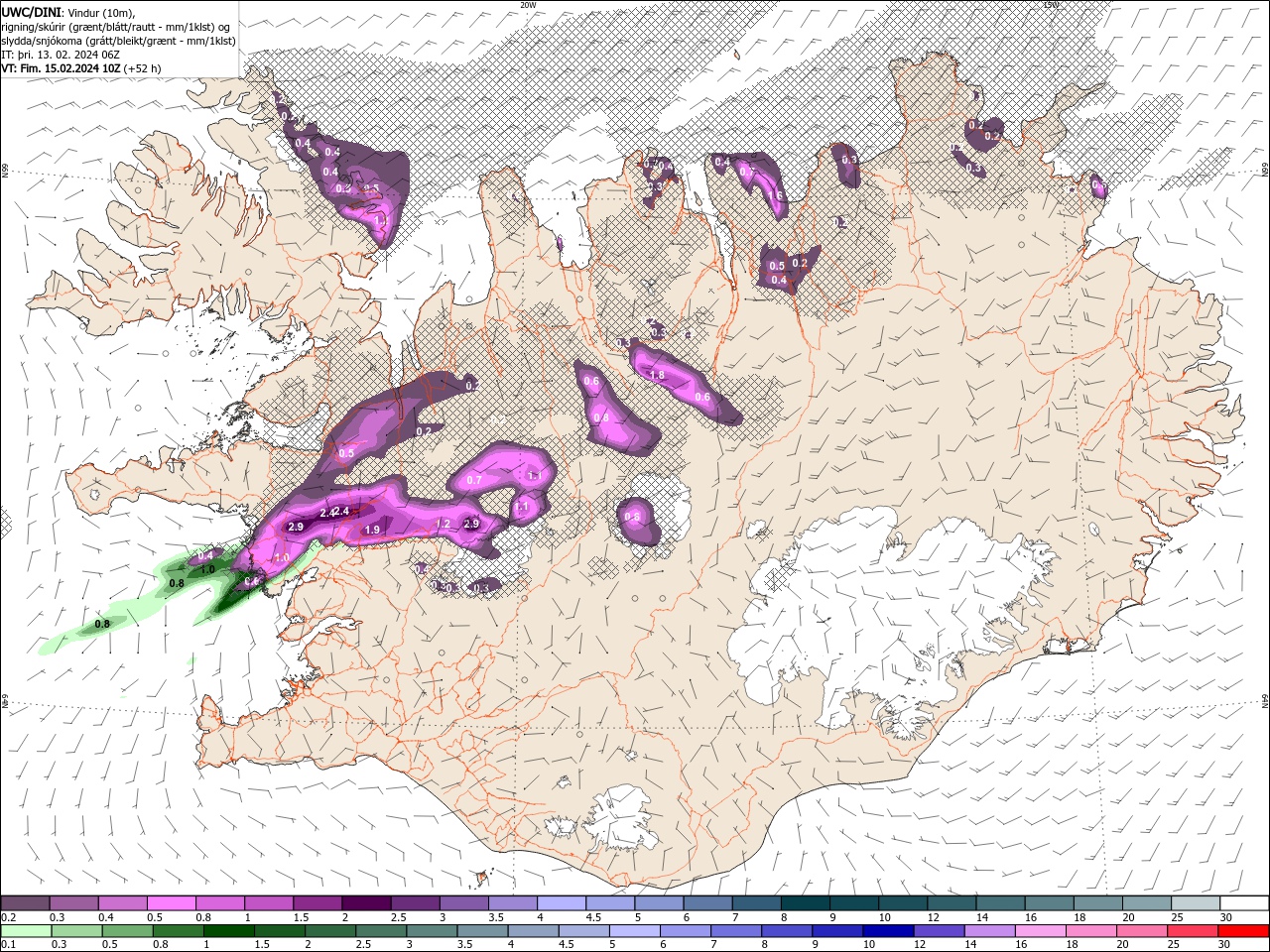1270x952 pixels.
Task: Pick the bright red 30 rain-scale swatch
Action: click(1244, 931)
